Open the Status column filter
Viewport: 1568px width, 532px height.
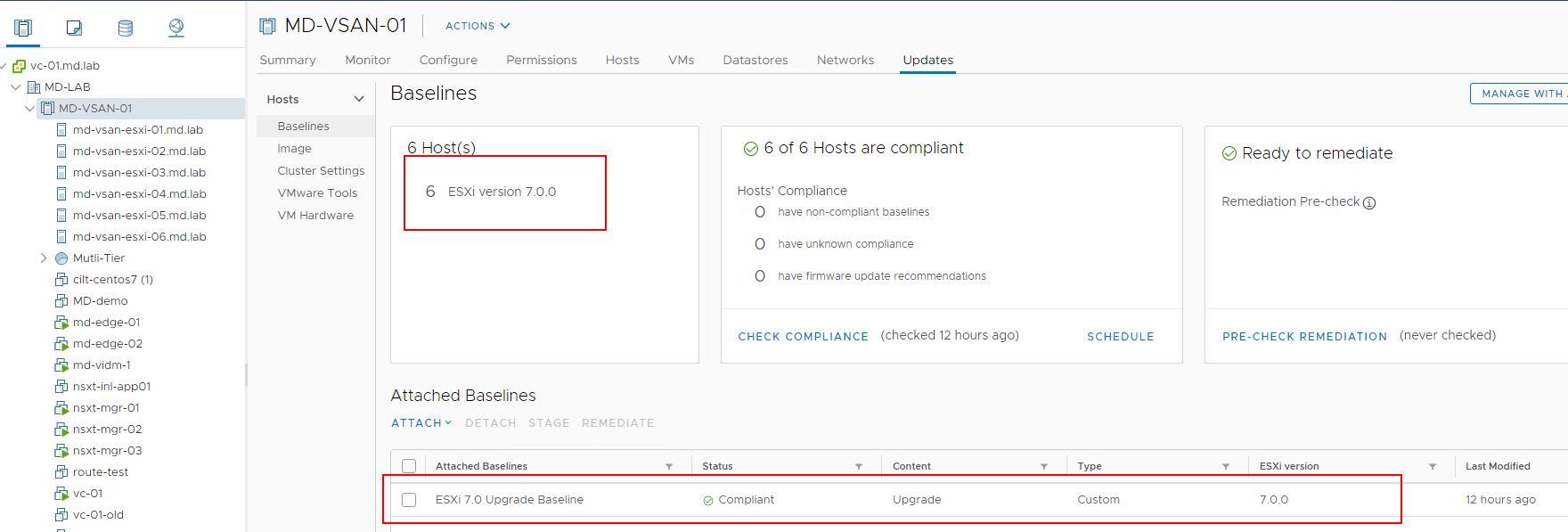[859, 467]
